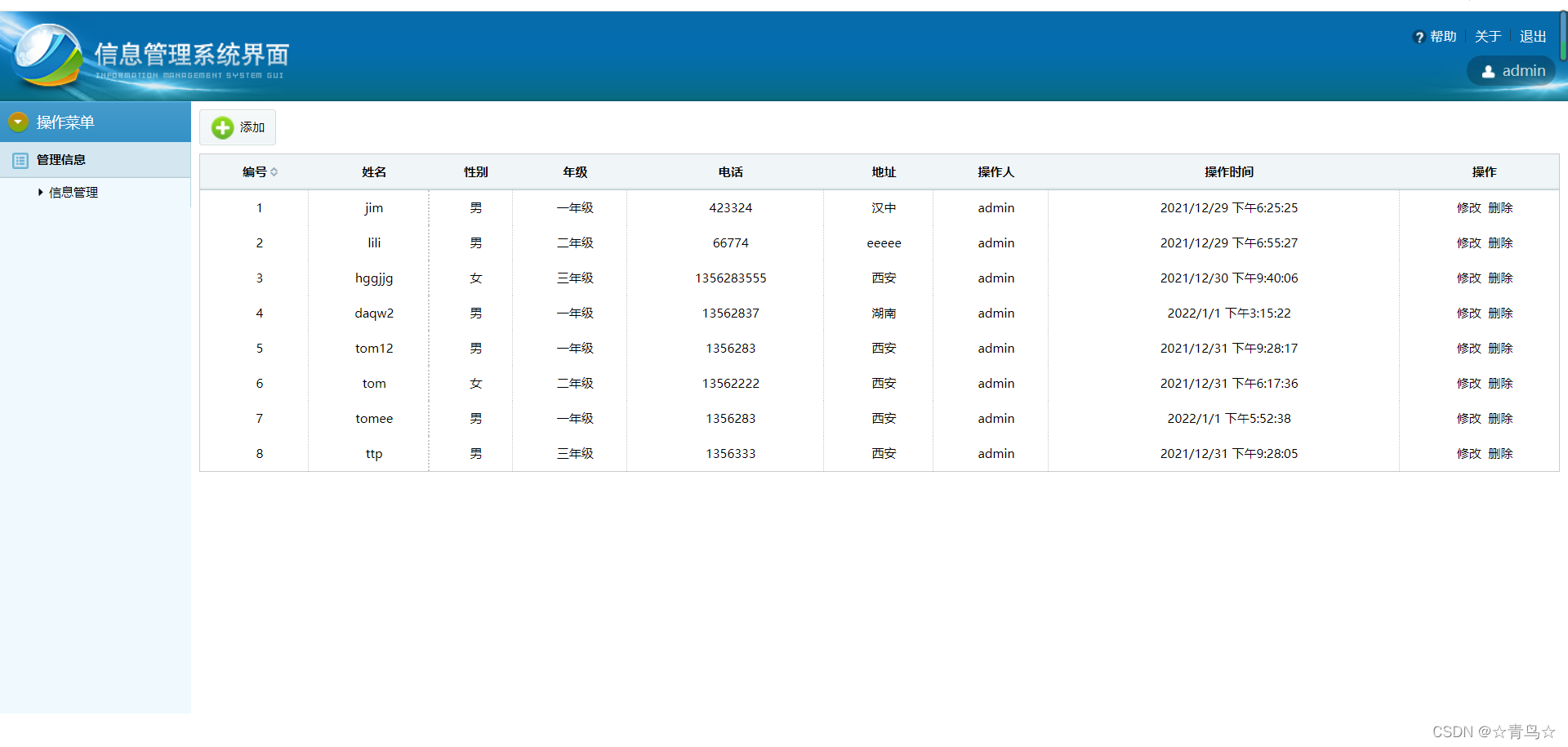Select the name cell daqw2
Viewport: 1568px width, 747px height.
tap(374, 313)
